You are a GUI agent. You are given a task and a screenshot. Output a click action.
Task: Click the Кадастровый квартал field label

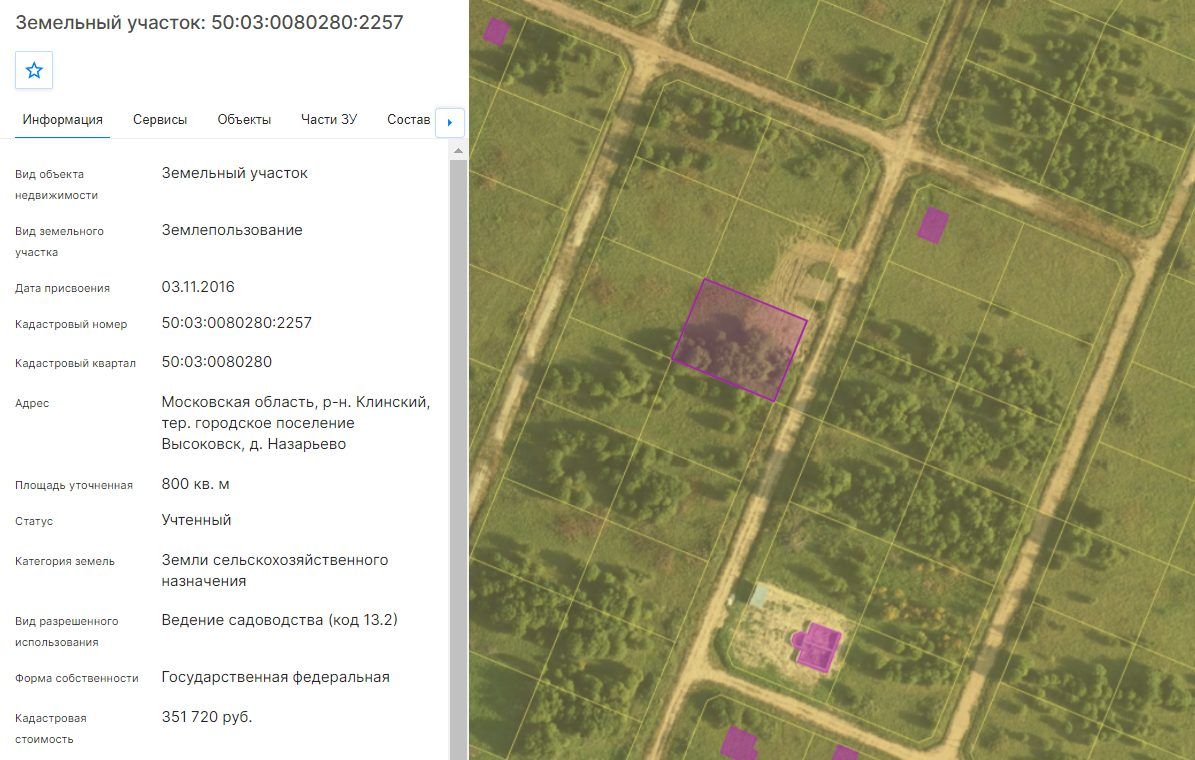[x=75, y=363]
